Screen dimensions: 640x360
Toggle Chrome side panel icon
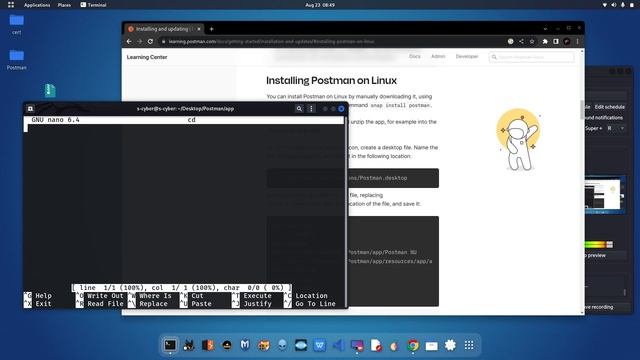coord(556,41)
